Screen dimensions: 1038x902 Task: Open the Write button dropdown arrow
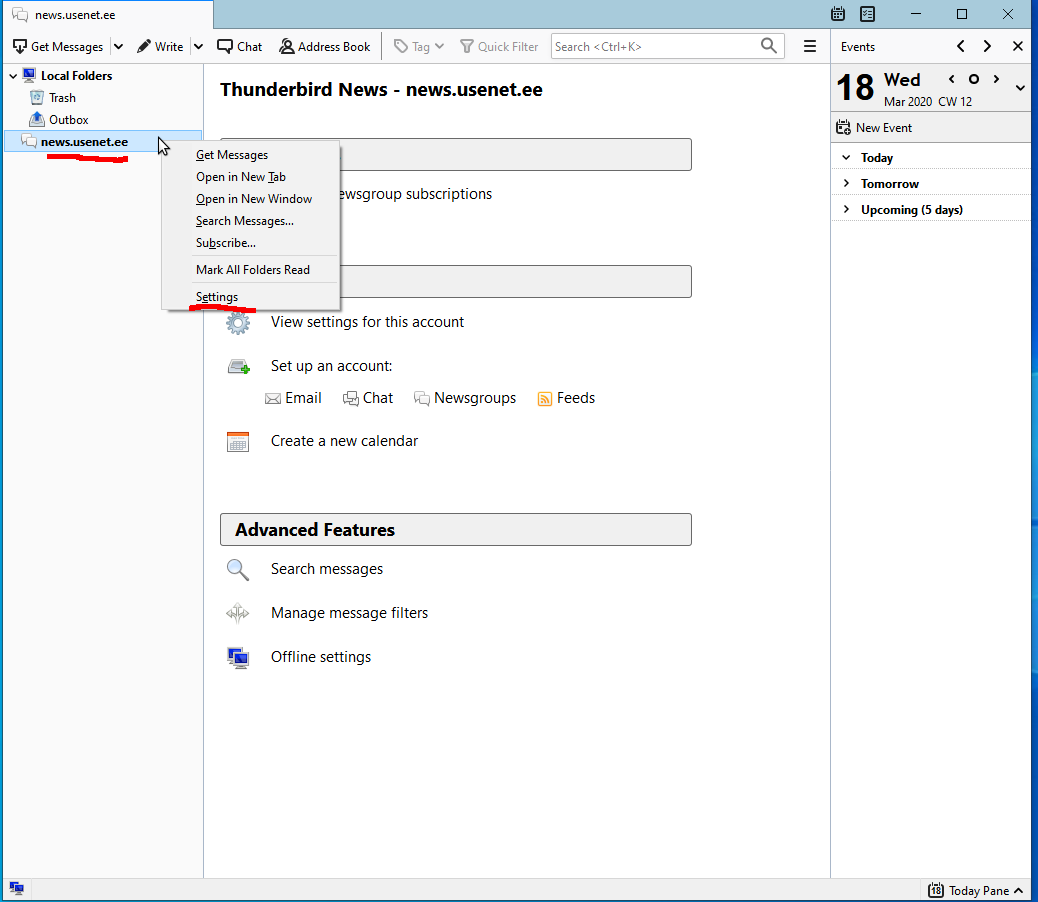click(x=198, y=47)
